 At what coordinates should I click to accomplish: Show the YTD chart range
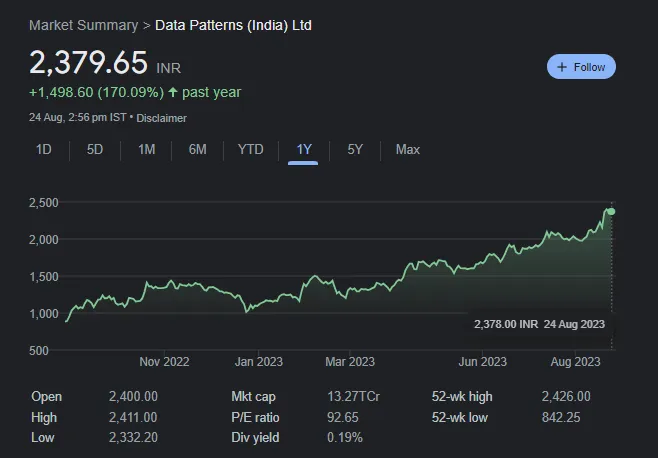pyautogui.click(x=250, y=149)
